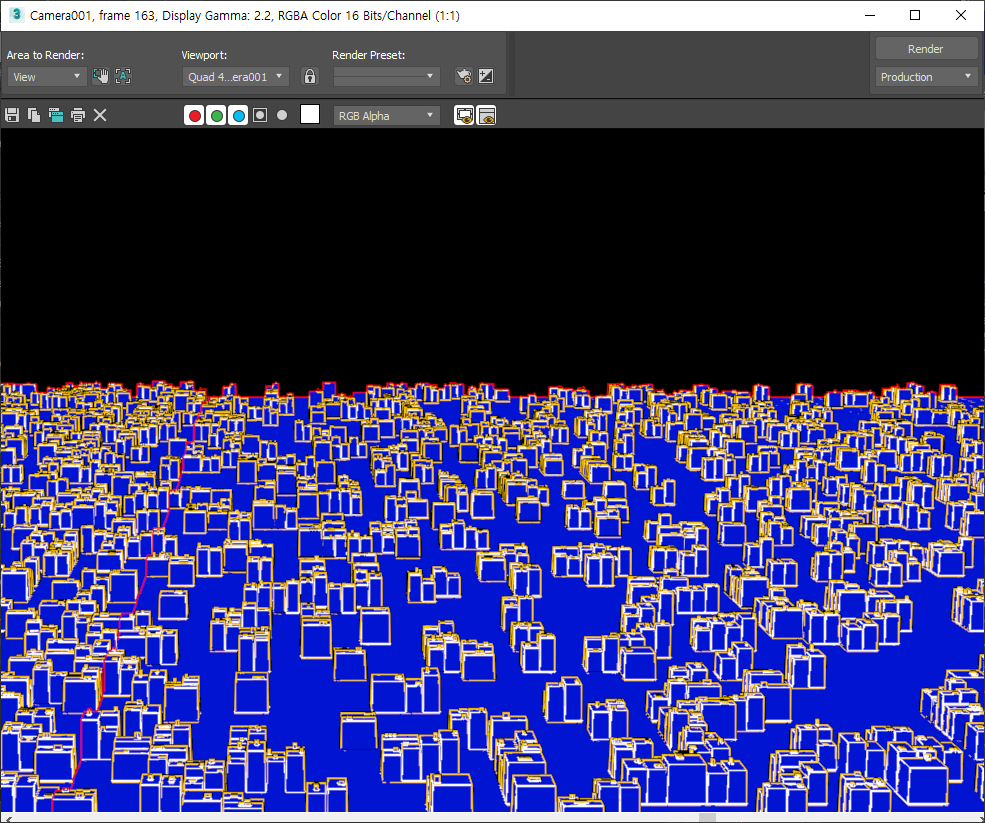The width and height of the screenshot is (985, 823).
Task: Open the Area to Render View dropdown
Action: [47, 77]
